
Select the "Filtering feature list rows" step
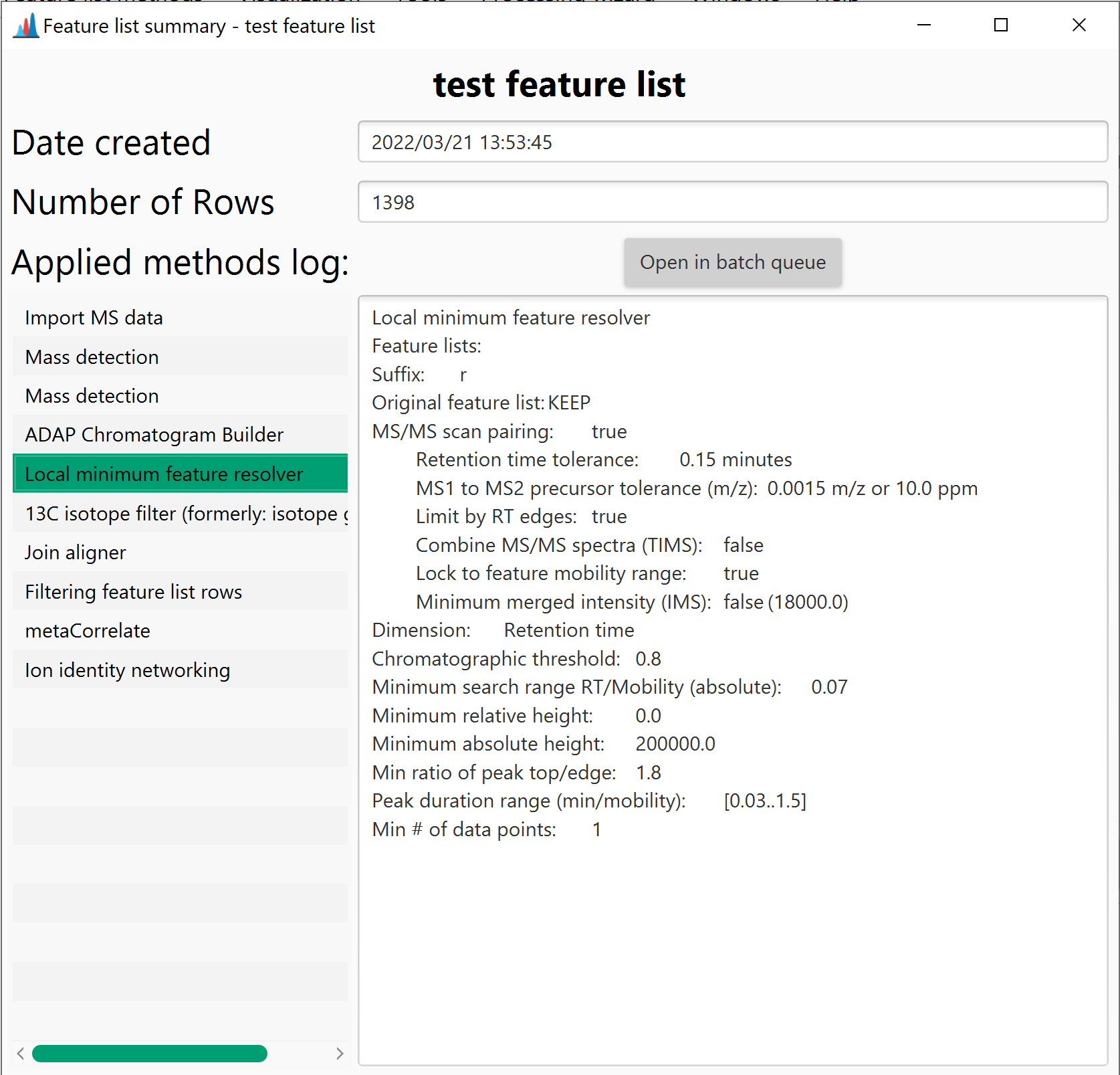(133, 591)
